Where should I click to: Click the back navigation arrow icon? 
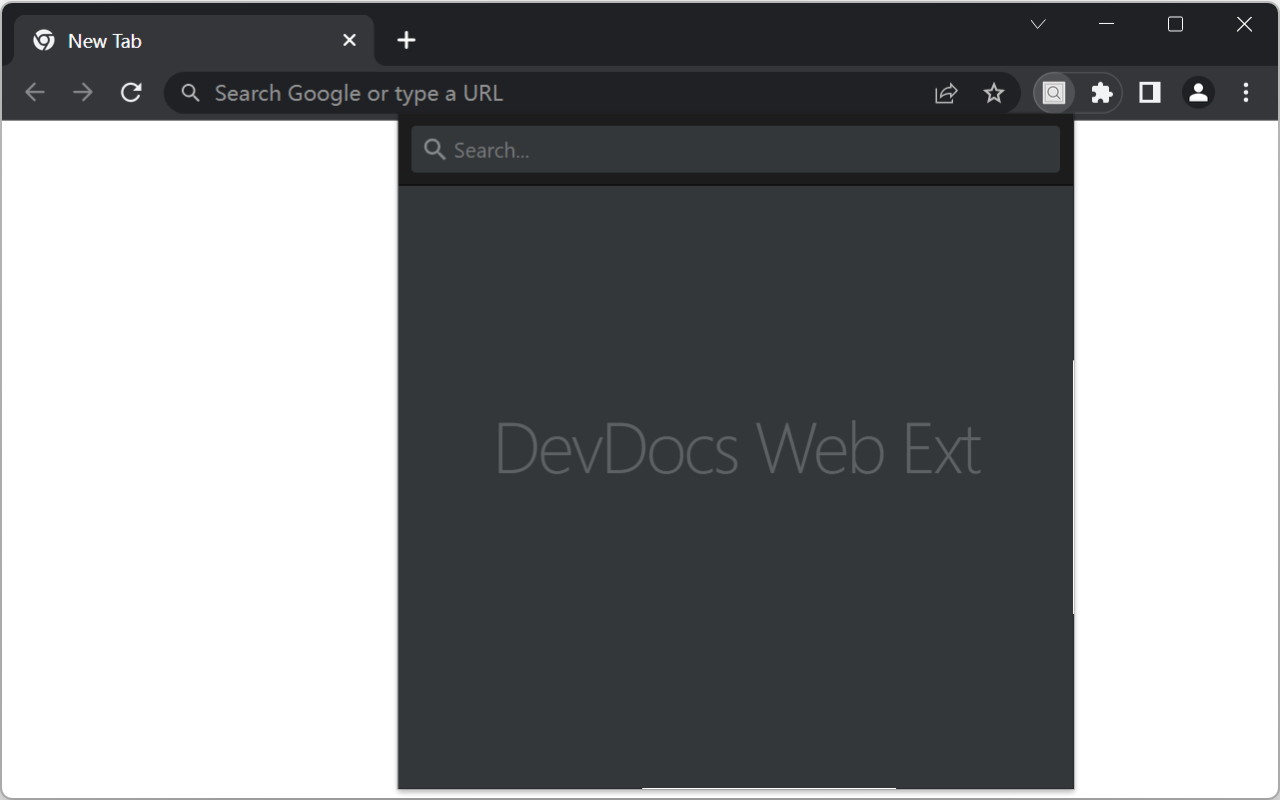(35, 92)
